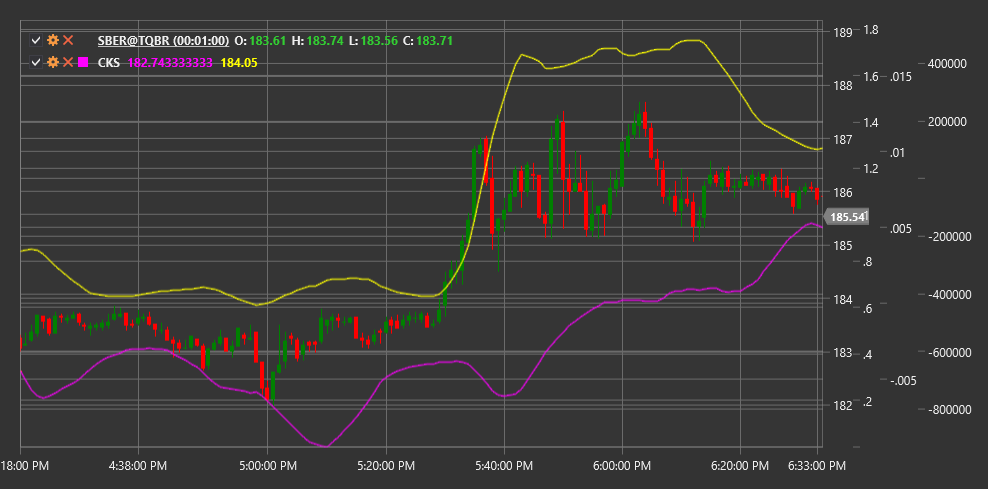Click the -600000 axis label

tap(948, 352)
